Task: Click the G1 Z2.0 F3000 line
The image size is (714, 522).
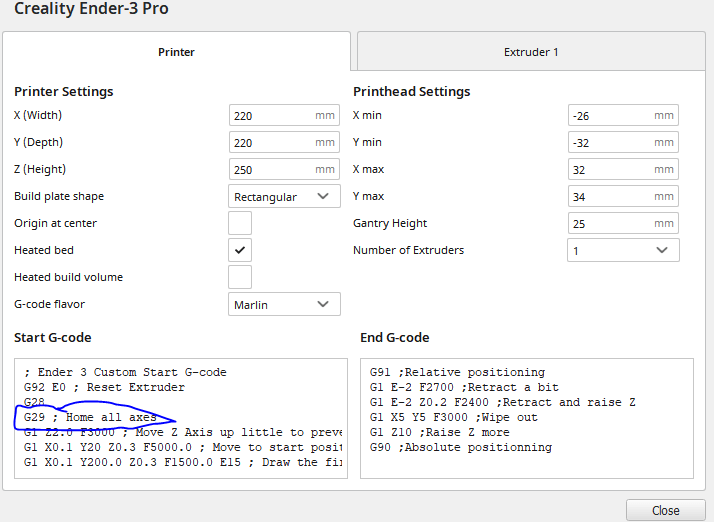Action: [182, 432]
